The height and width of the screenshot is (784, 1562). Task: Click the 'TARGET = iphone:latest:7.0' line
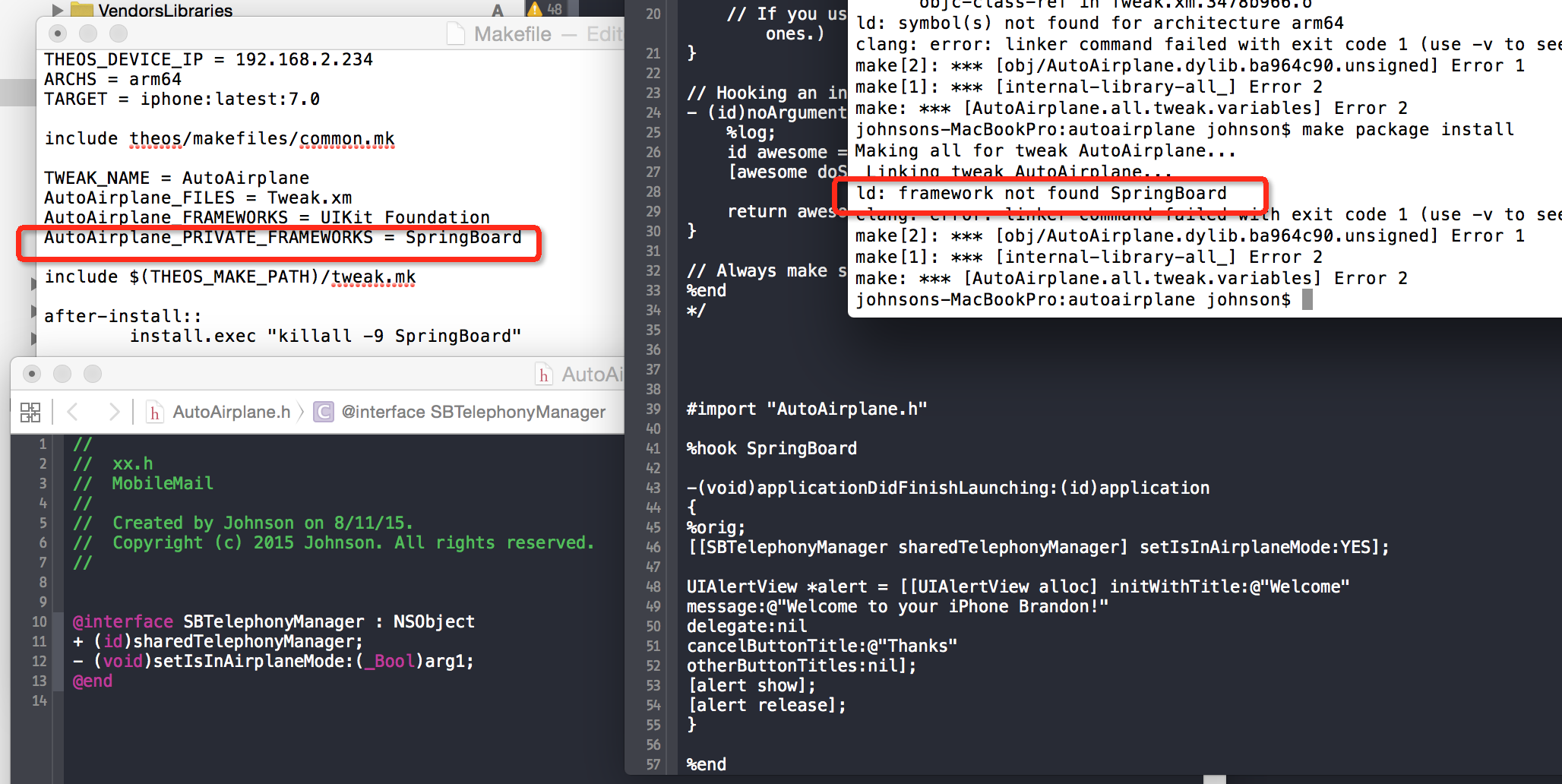[182, 99]
